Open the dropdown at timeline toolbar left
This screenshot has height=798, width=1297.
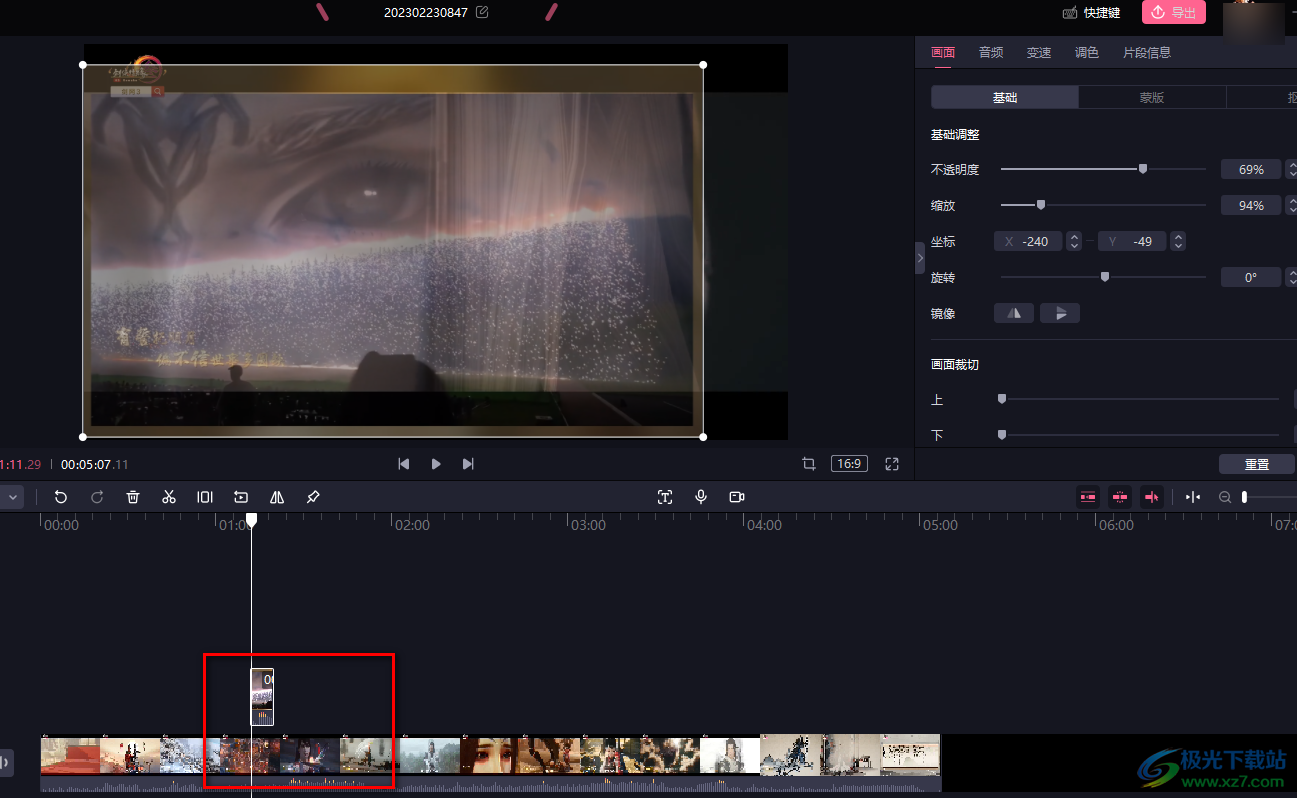(x=13, y=497)
